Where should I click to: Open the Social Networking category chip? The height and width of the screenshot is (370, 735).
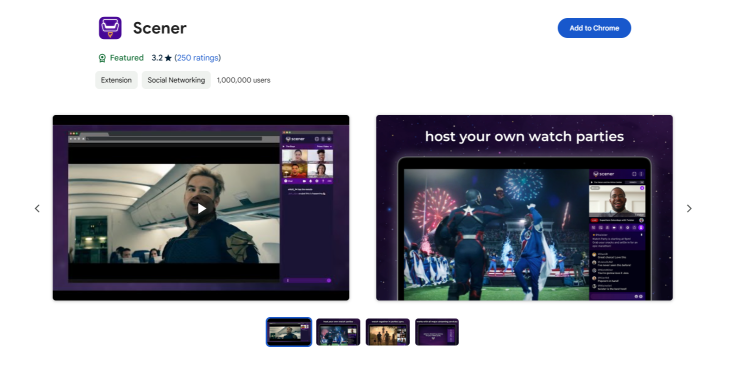tap(176, 80)
